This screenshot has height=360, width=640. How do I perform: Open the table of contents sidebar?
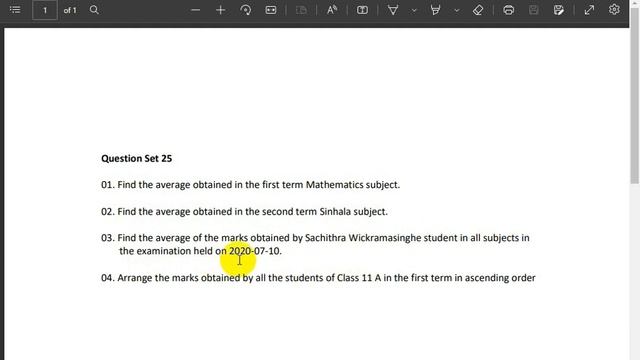(15, 10)
